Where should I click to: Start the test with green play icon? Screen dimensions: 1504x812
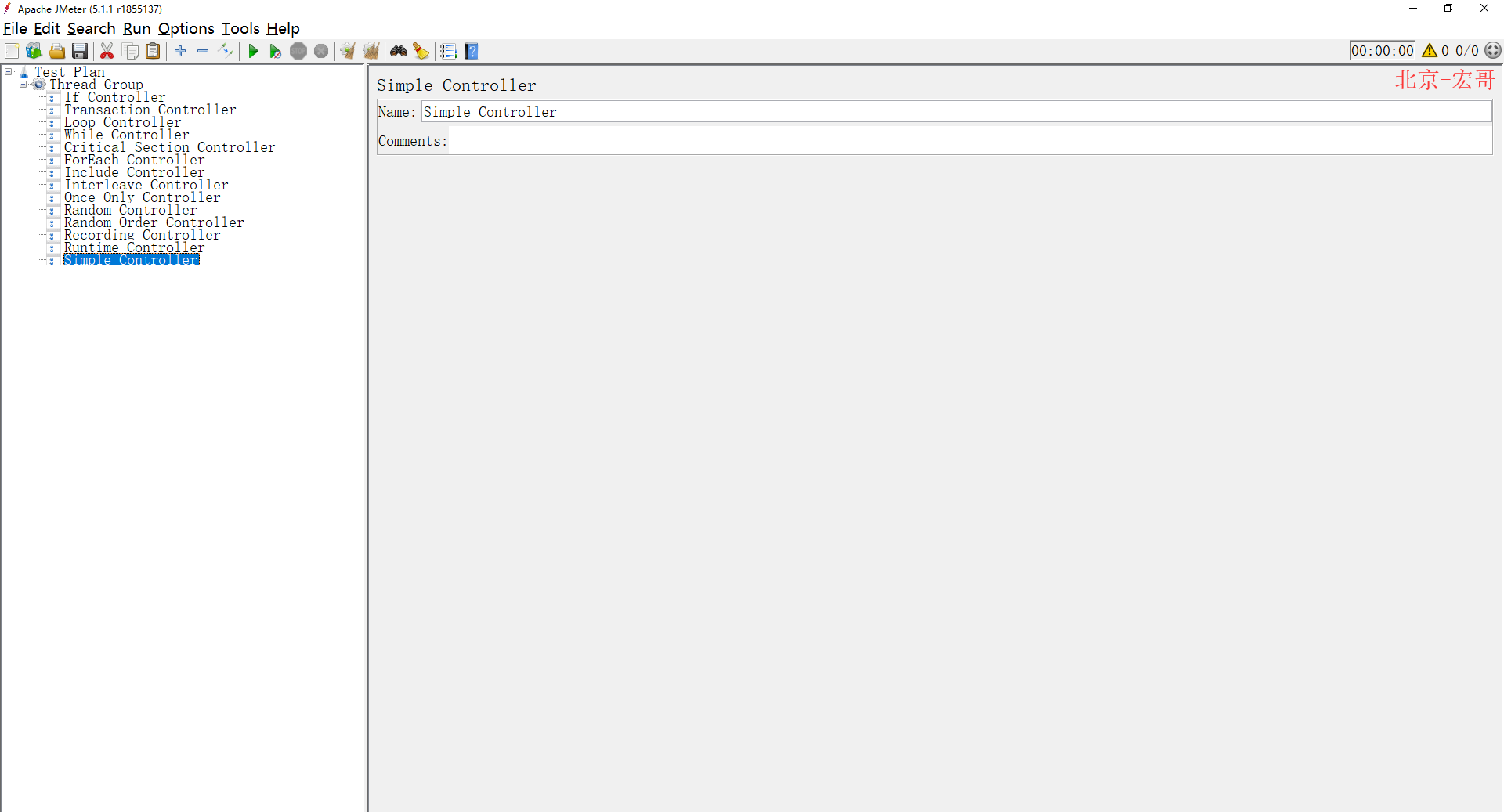coord(253,51)
